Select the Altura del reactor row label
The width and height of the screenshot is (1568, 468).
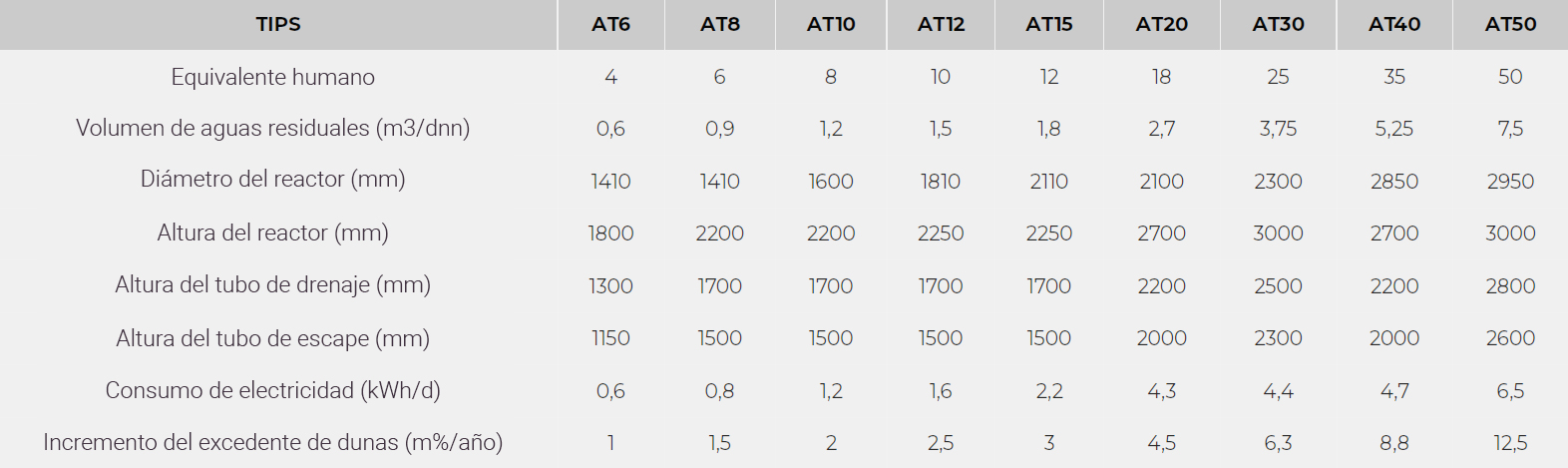click(273, 233)
